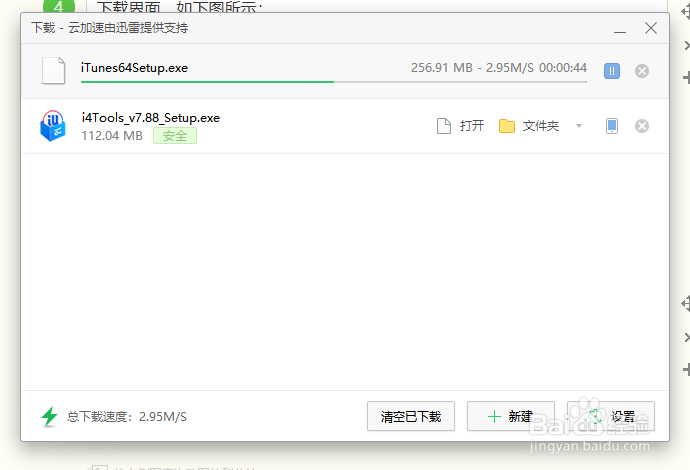Remove i4Tools_v7.88_Setup.exe from list
690x470 pixels.
(x=642, y=126)
